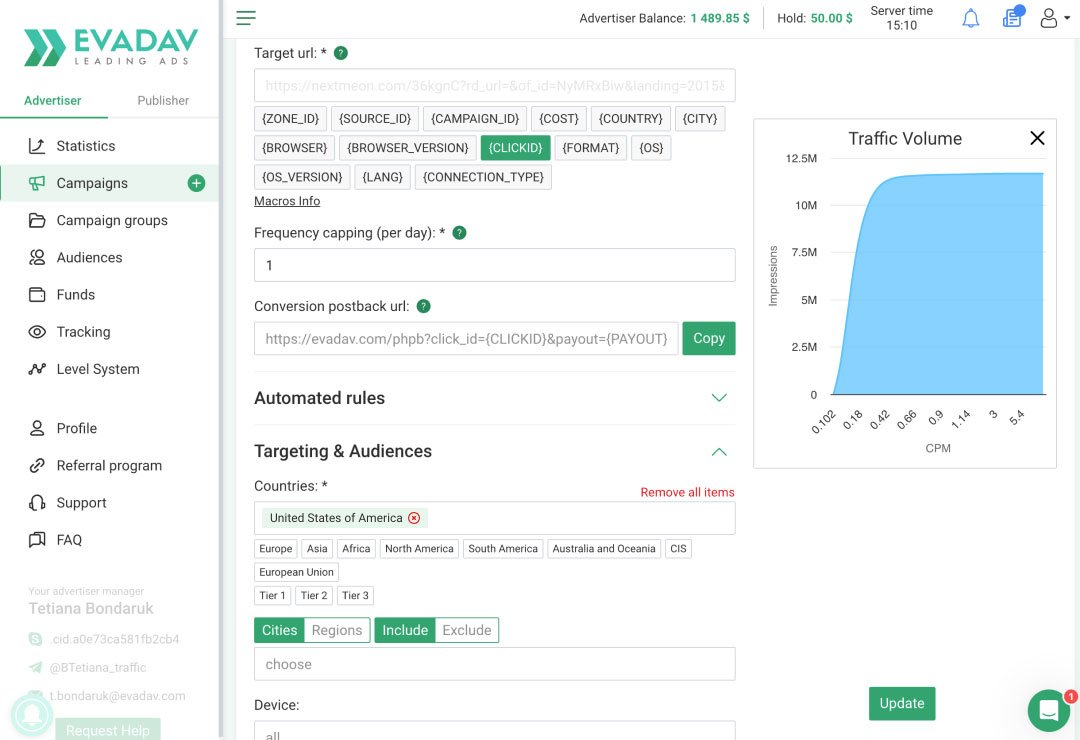Switch to Exclude targeting mode
This screenshot has height=740, width=1080.
pos(466,630)
